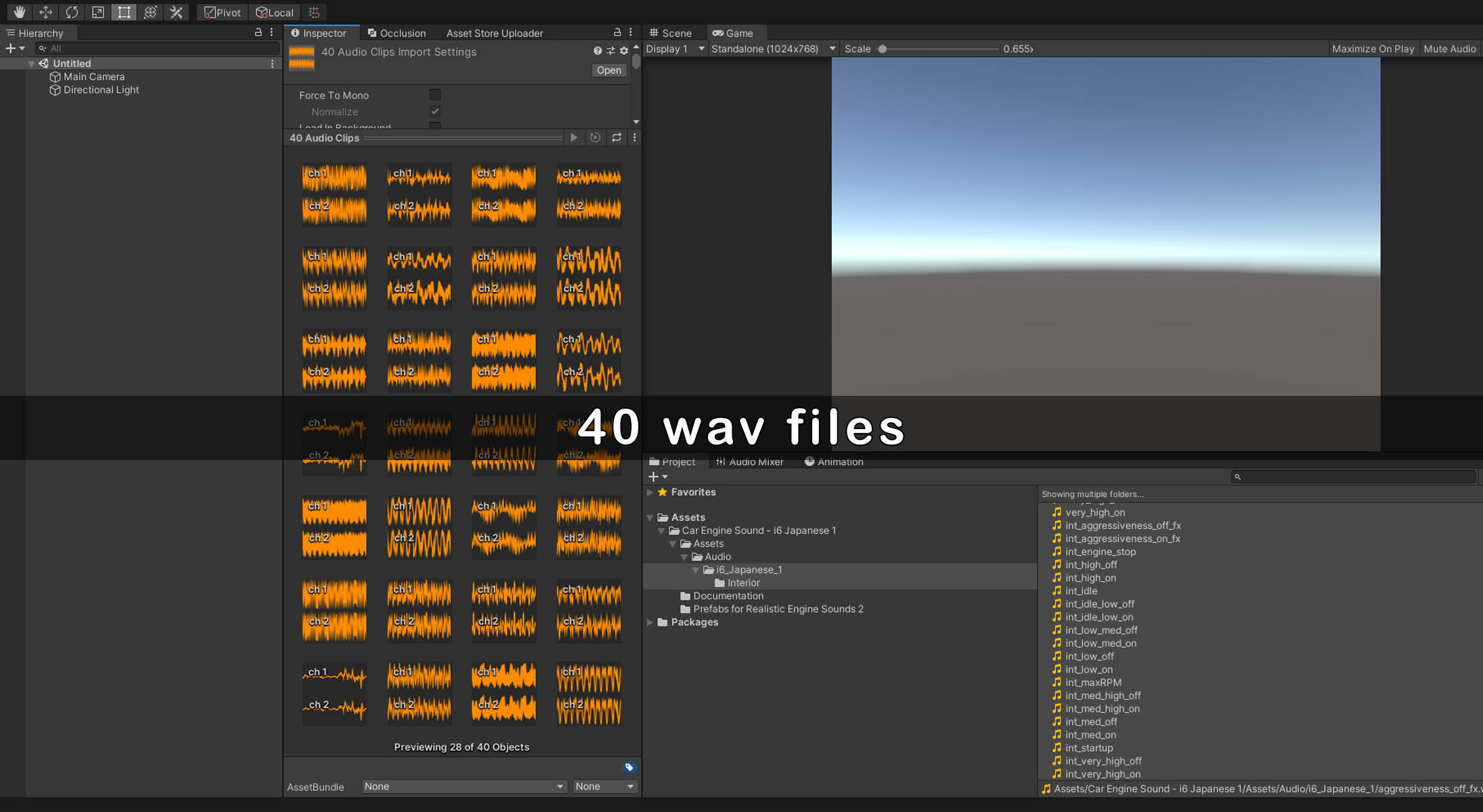Uncheck the Normalize checkbox
This screenshot has height=812, width=1483.
(435, 112)
